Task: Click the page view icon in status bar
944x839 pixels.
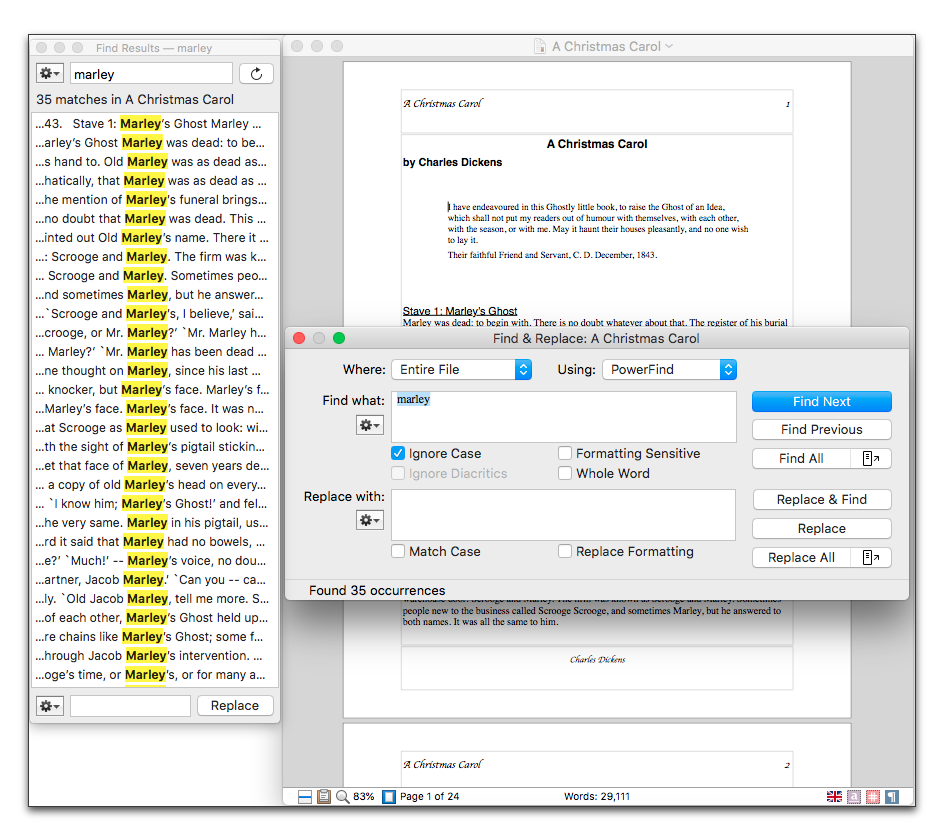Action: coord(389,797)
